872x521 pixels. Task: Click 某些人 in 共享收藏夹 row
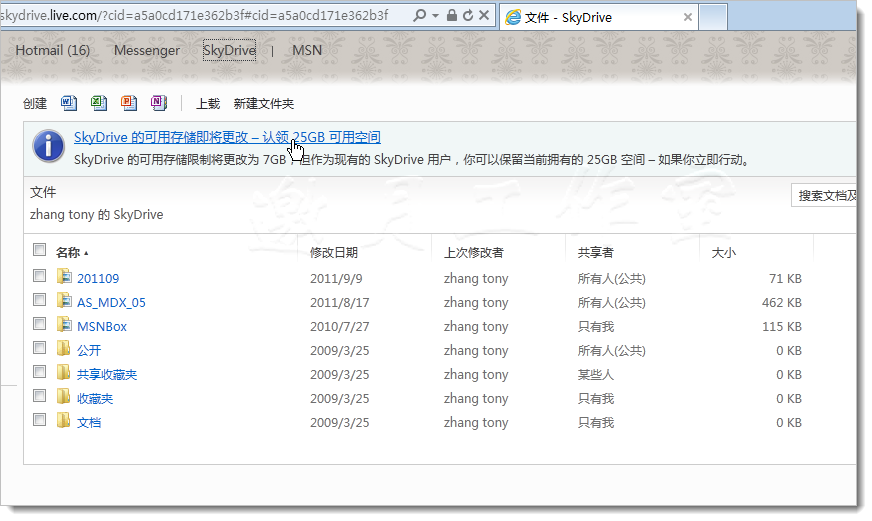click(x=596, y=374)
